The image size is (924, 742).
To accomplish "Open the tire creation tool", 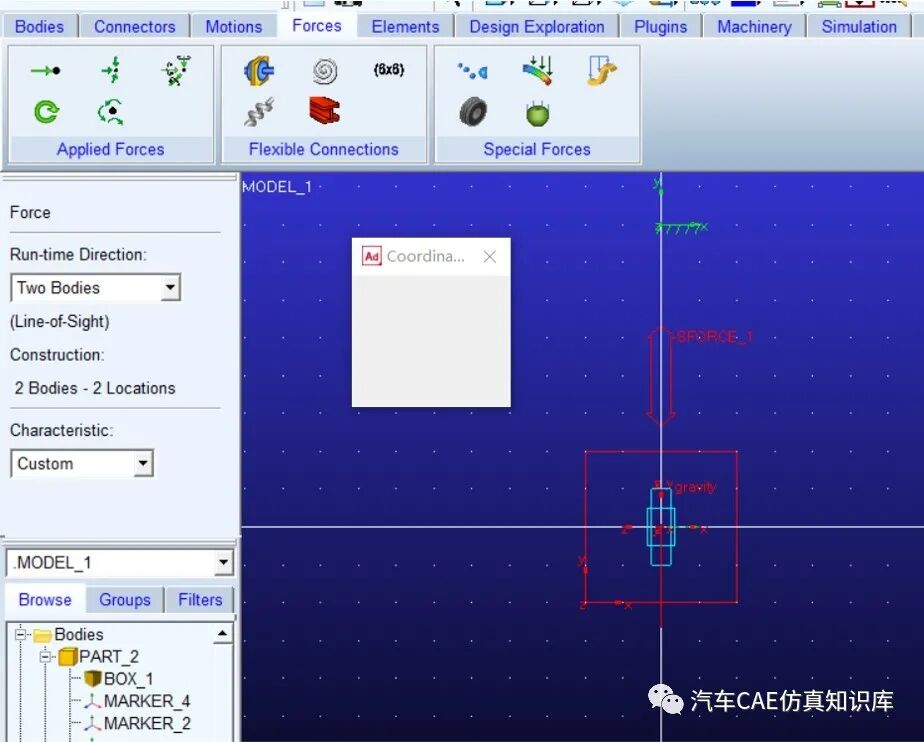I will [470, 112].
